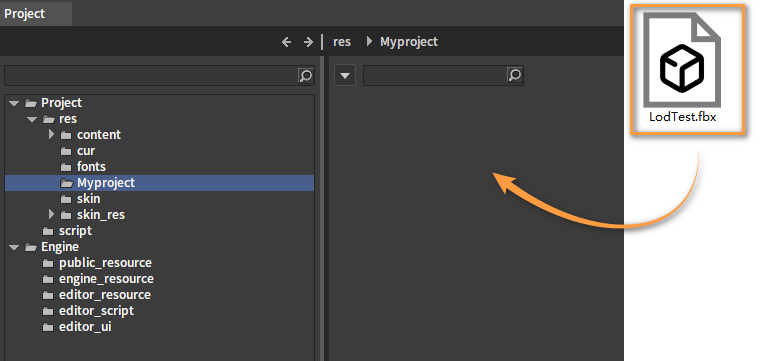Click the right panel search magnifier icon
This screenshot has width=770, height=361.
click(514, 75)
